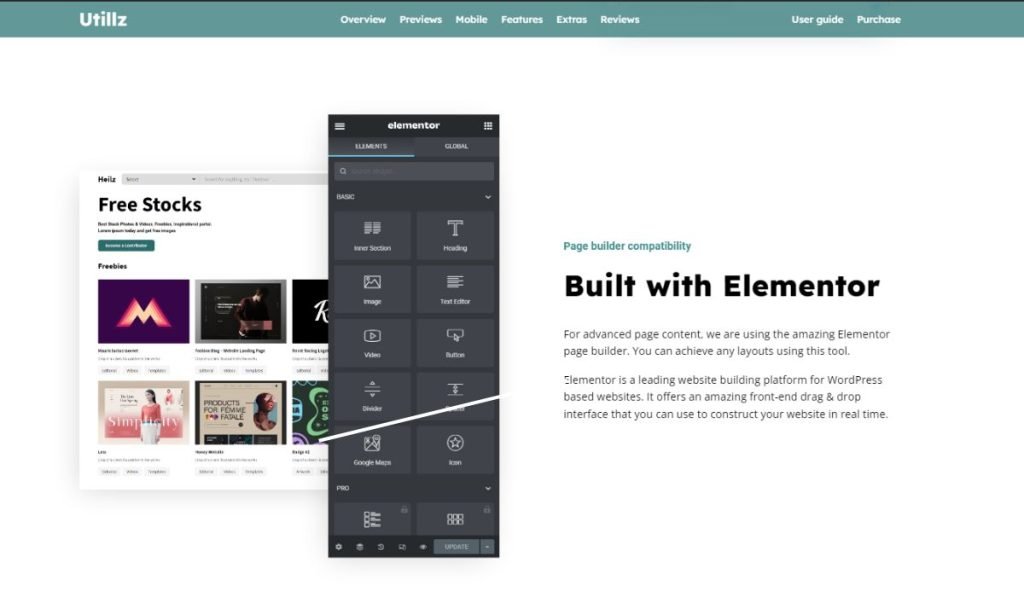Toggle preview mode with the eye icon
Image resolution: width=1024 pixels, height=597 pixels.
coord(423,547)
